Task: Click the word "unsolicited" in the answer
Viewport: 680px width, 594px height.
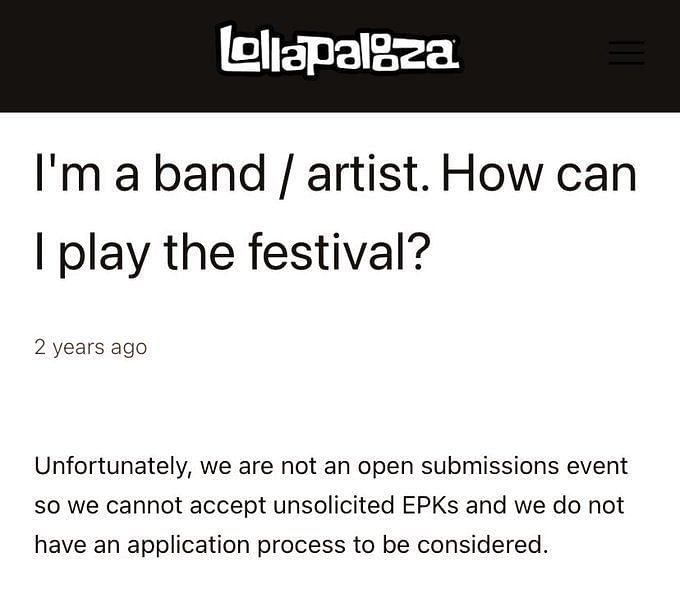Action: [333, 506]
